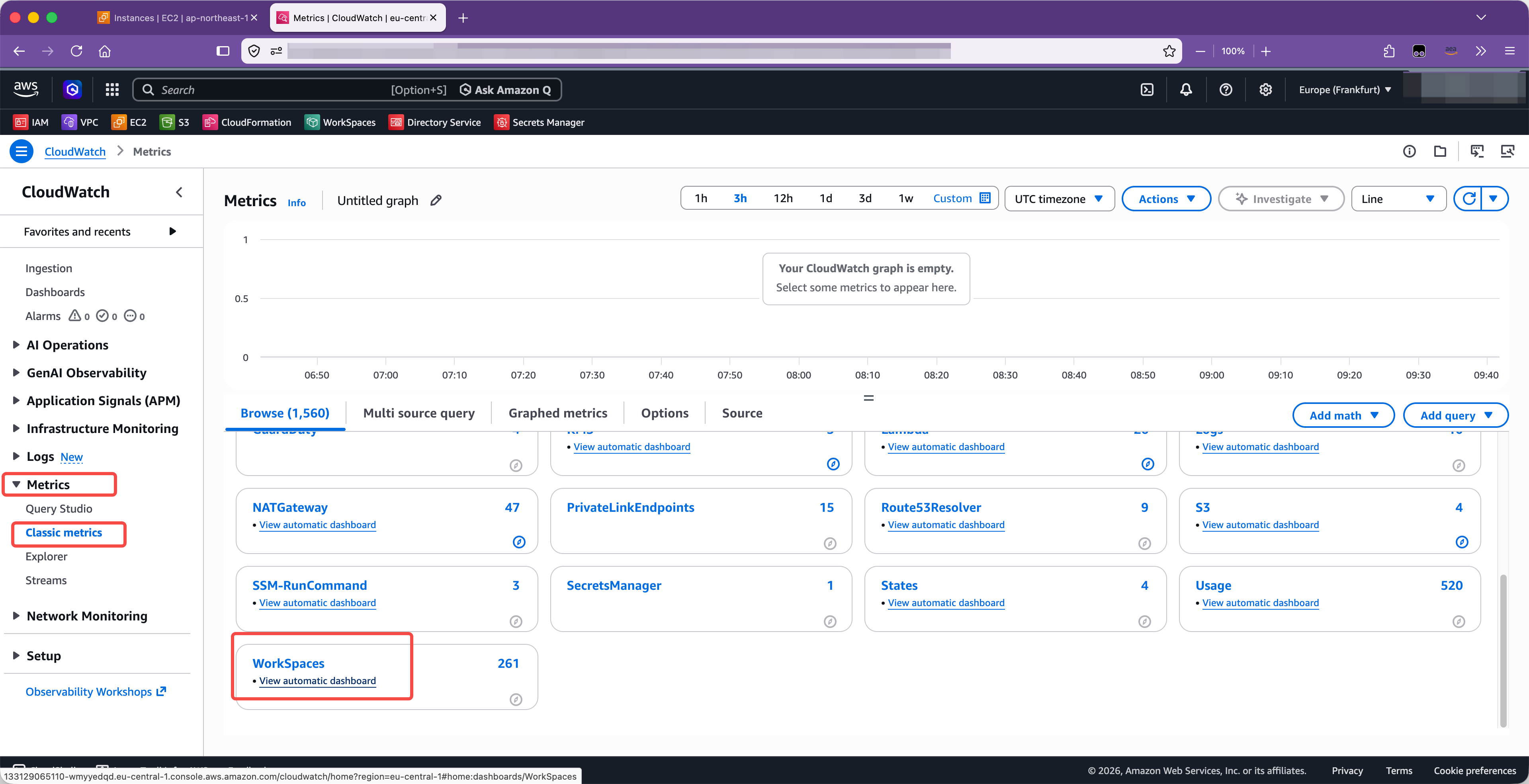Screen dimensions: 1529x784
Task: Reload the page with browser refresh button
Action: (76, 51)
